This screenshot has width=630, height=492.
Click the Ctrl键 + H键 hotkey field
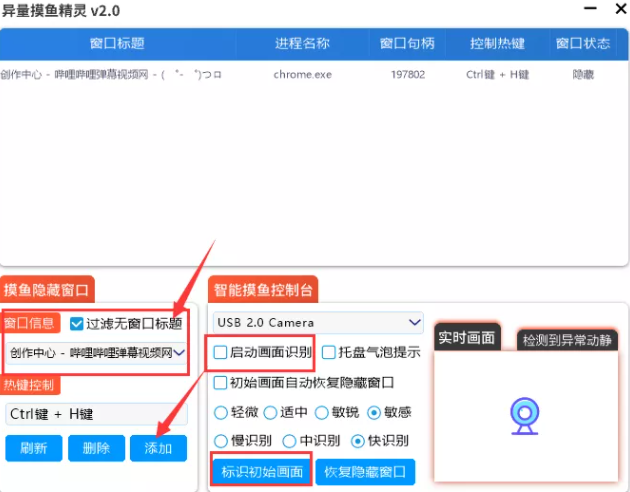click(96, 413)
